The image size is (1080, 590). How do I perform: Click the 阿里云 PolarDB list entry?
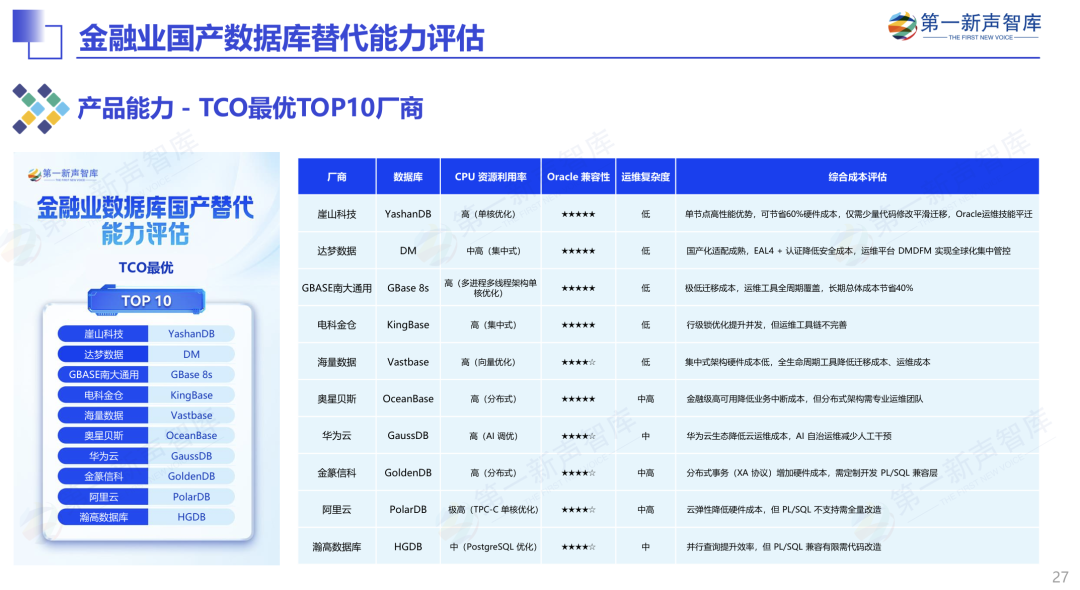pyautogui.click(x=145, y=495)
